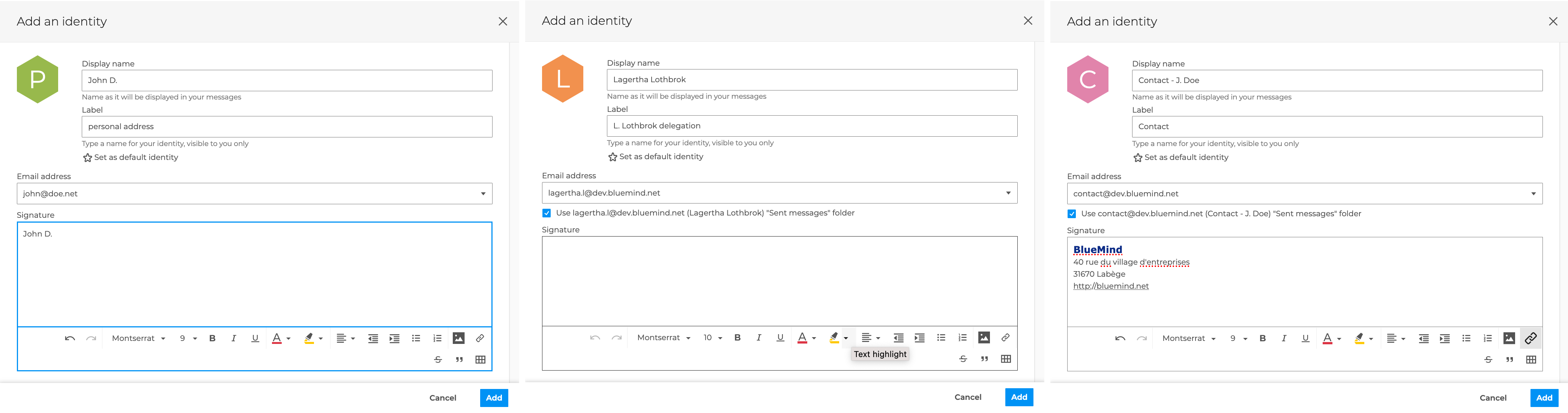Click Add in the Contact - J. Doe dialog
The height and width of the screenshot is (413, 1568).
[1544, 398]
